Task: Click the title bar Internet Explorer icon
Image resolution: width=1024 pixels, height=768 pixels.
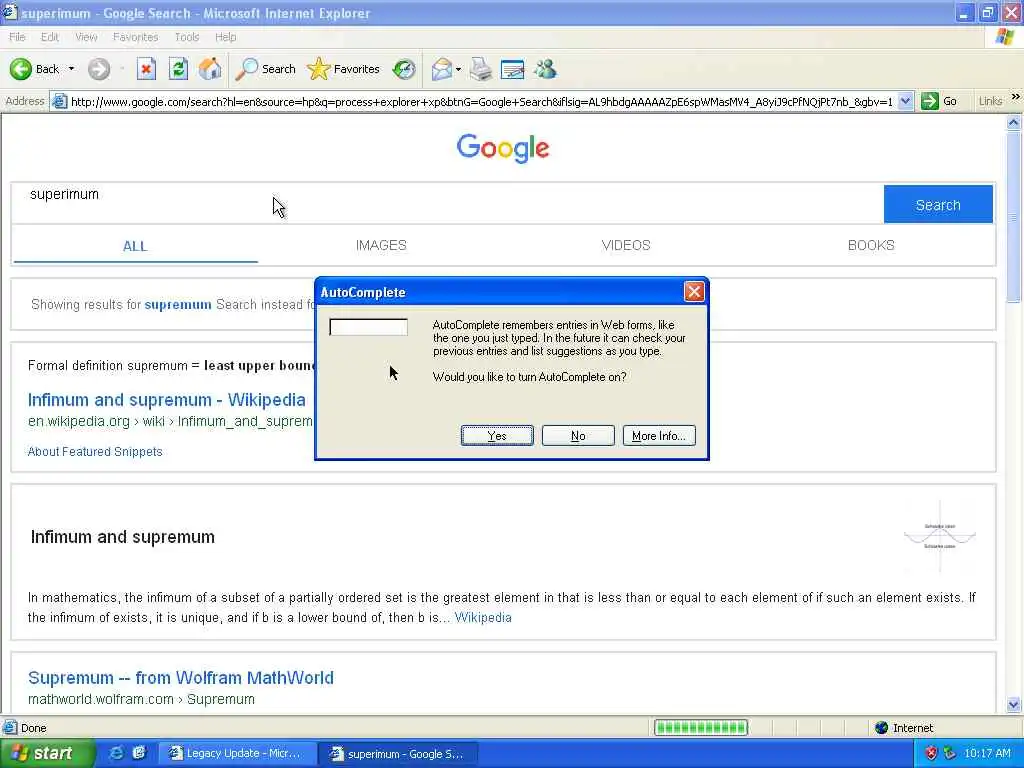Action: (10, 12)
